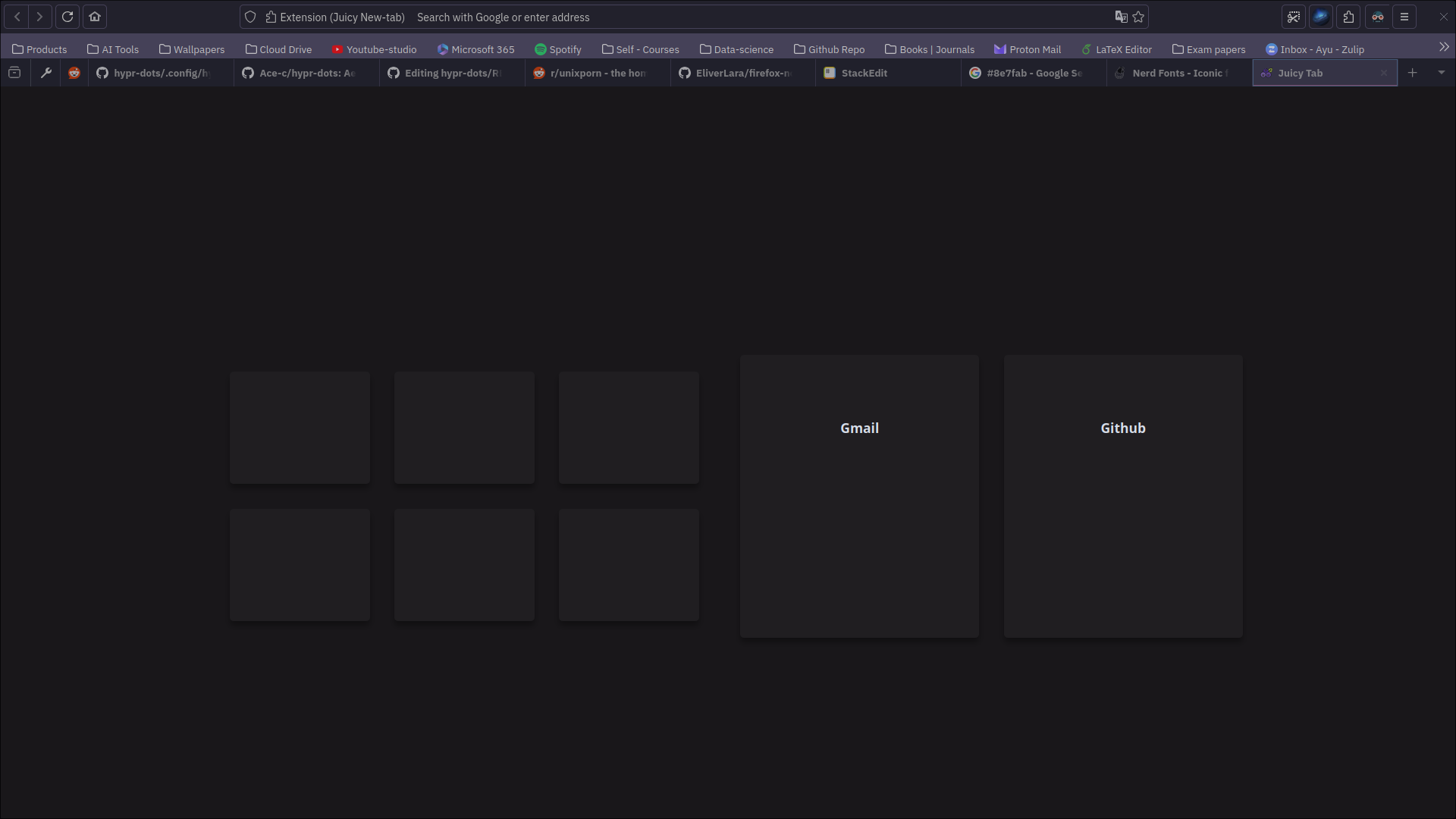1456x819 pixels.
Task: Click the puzzle-piece extensions icon
Action: coord(1348,16)
